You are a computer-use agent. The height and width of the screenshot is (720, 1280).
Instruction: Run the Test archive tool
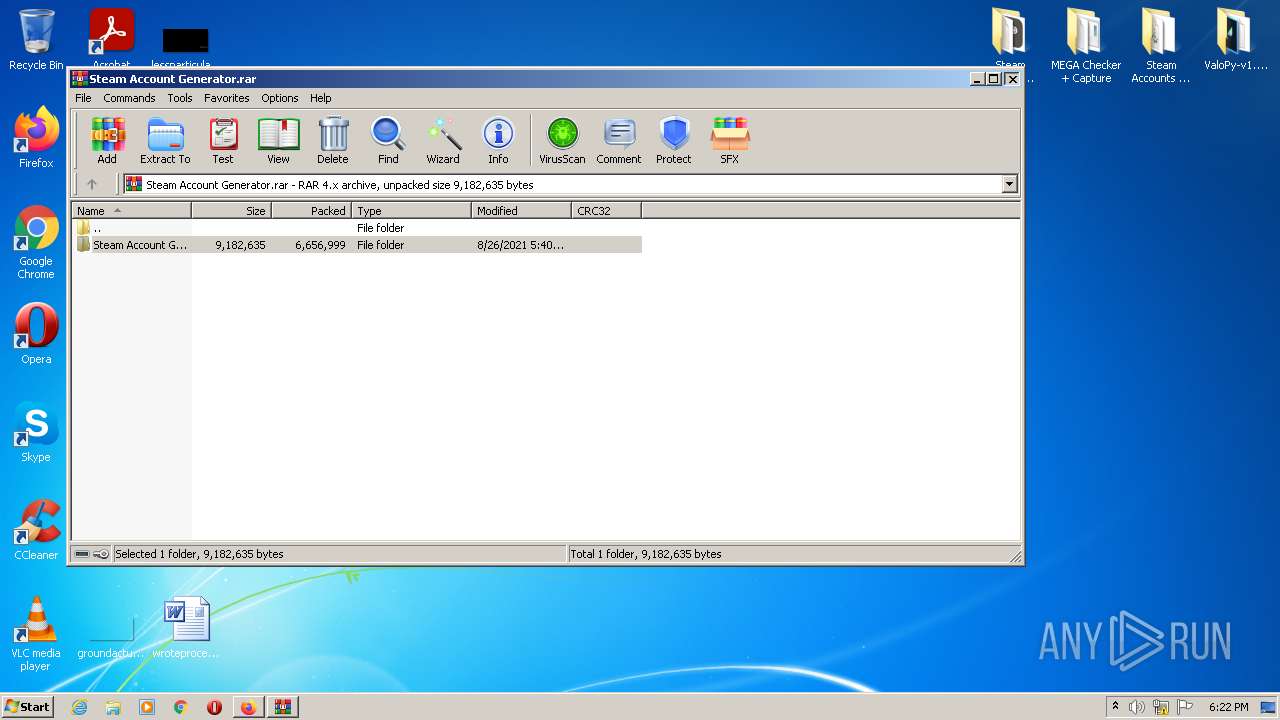pos(223,141)
